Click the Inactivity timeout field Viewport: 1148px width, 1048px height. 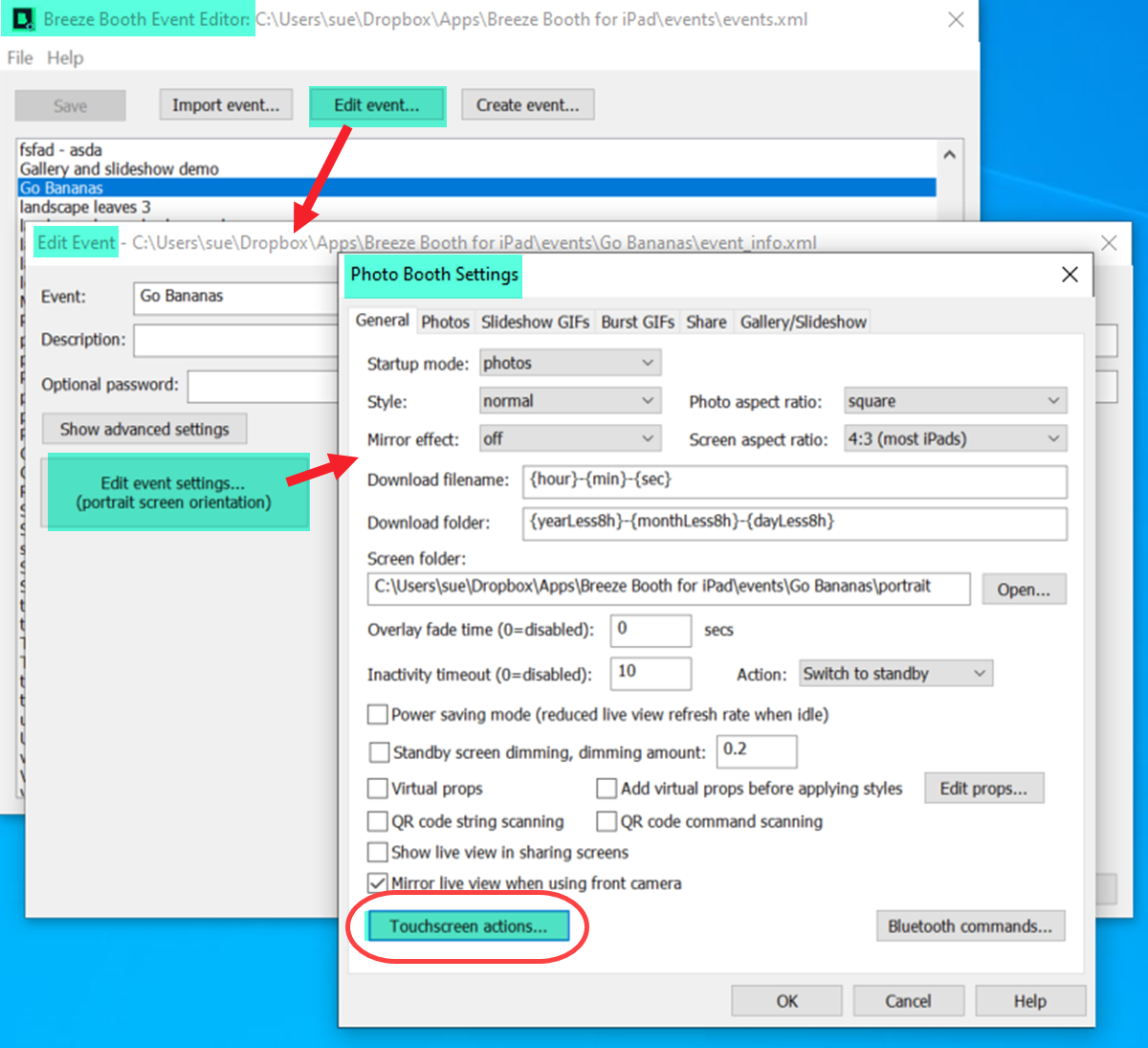point(651,673)
